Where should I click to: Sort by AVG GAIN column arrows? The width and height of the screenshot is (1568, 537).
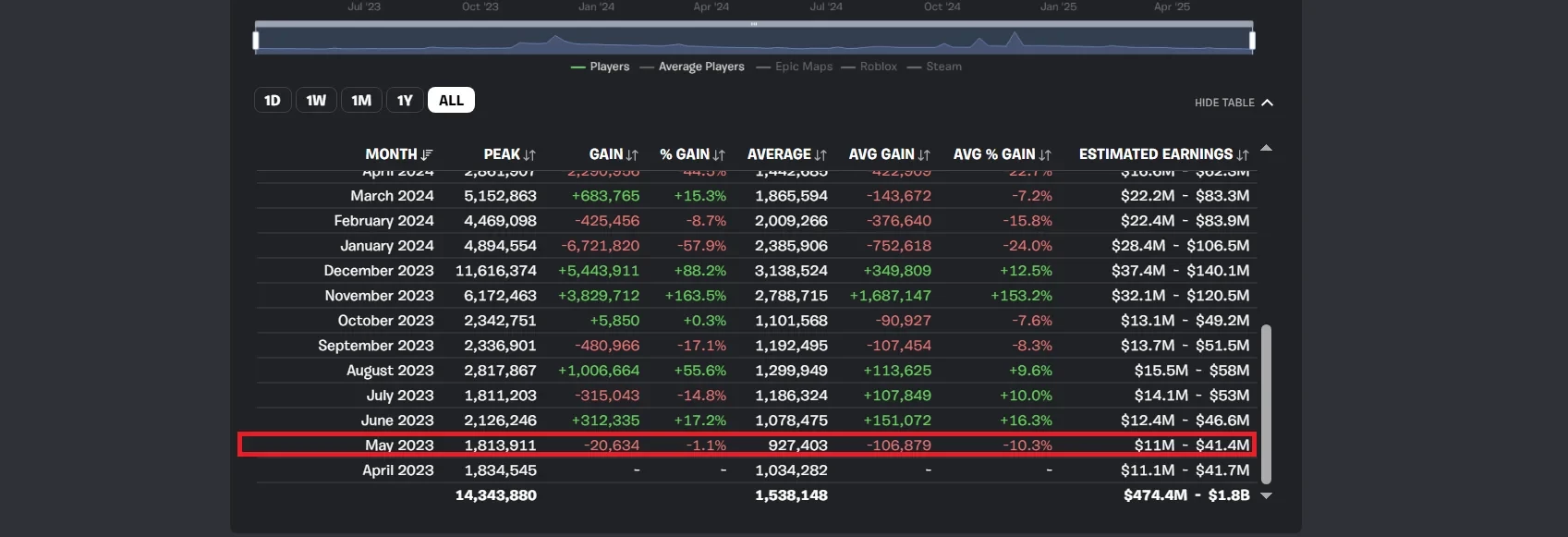point(924,155)
